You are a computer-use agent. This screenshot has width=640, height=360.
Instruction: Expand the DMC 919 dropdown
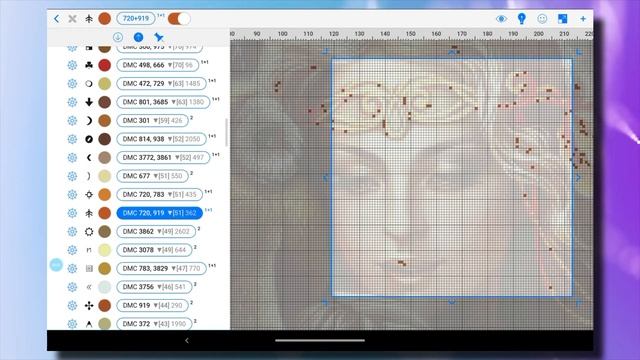(152, 305)
